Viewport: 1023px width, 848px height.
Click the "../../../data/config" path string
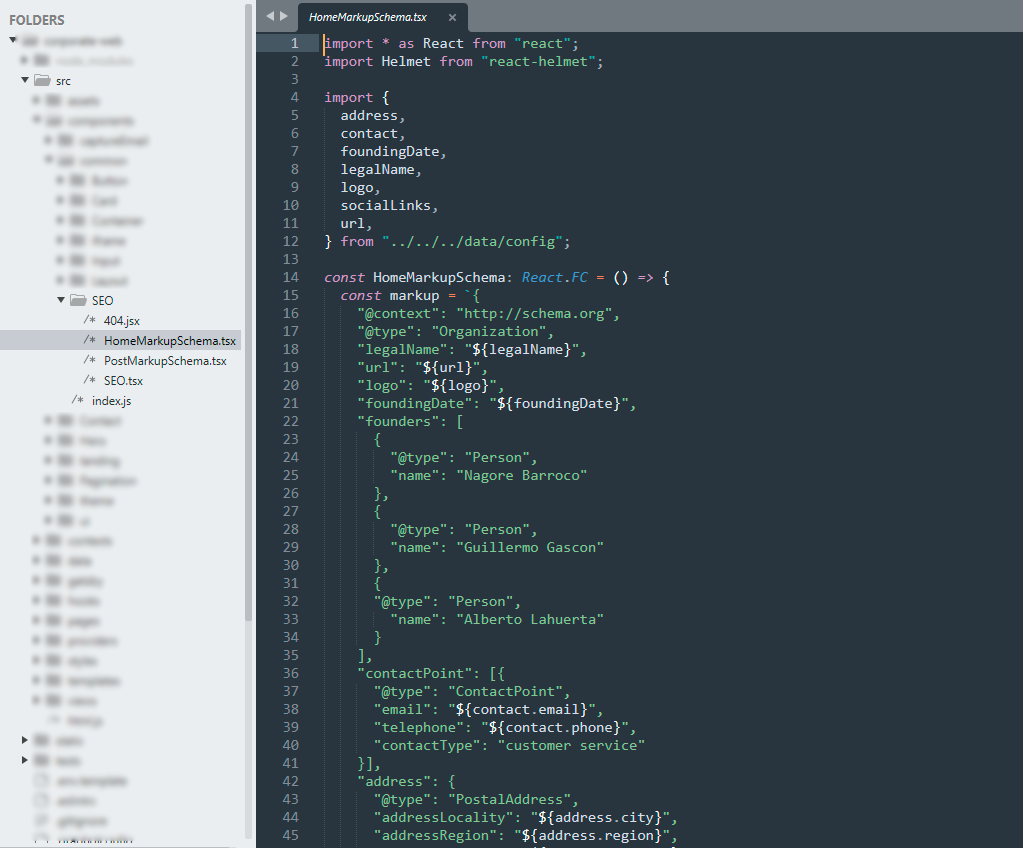tap(472, 241)
